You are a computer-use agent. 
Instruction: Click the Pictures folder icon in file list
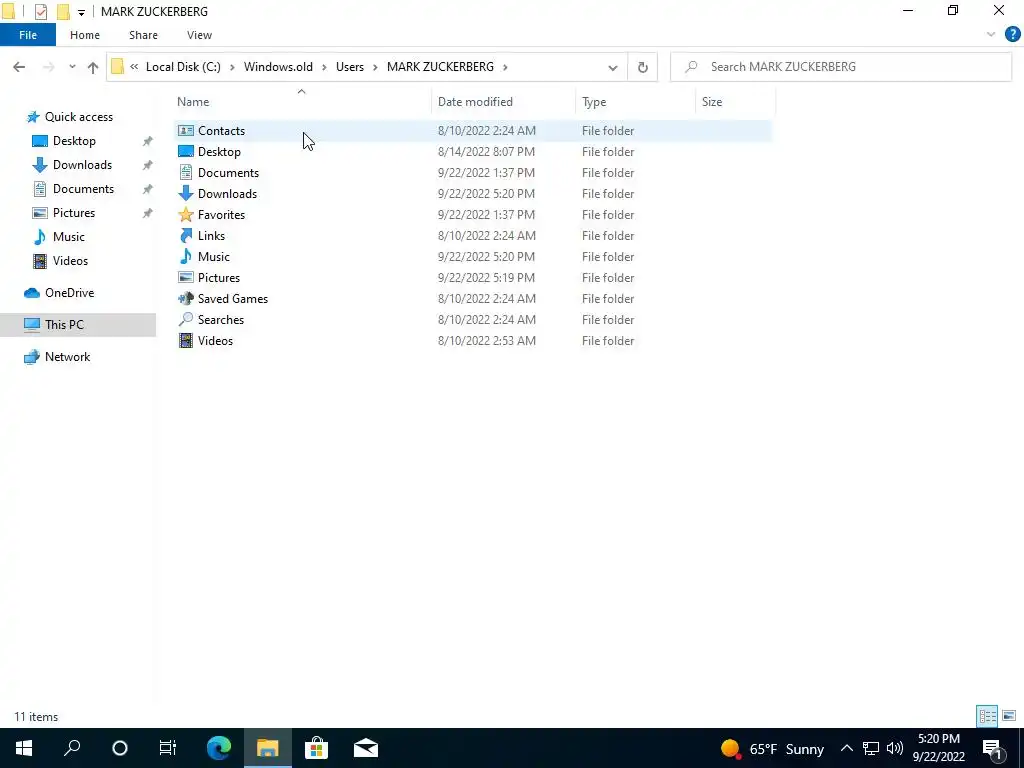[x=185, y=278]
